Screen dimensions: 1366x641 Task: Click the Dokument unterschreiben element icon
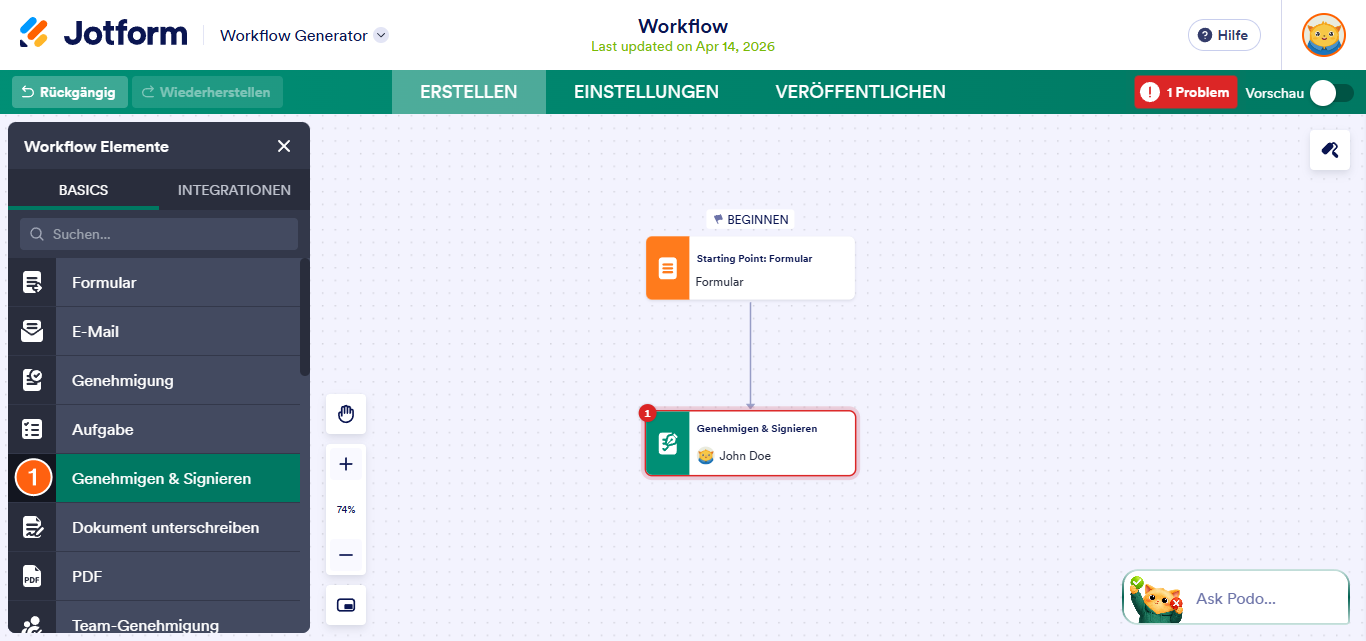32,527
